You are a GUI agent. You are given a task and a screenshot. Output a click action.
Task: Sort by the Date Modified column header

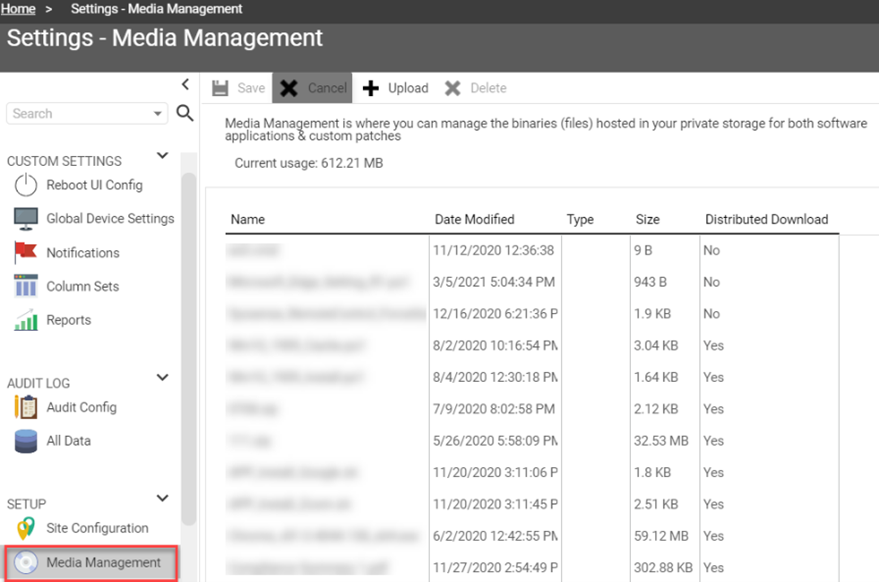tap(474, 219)
